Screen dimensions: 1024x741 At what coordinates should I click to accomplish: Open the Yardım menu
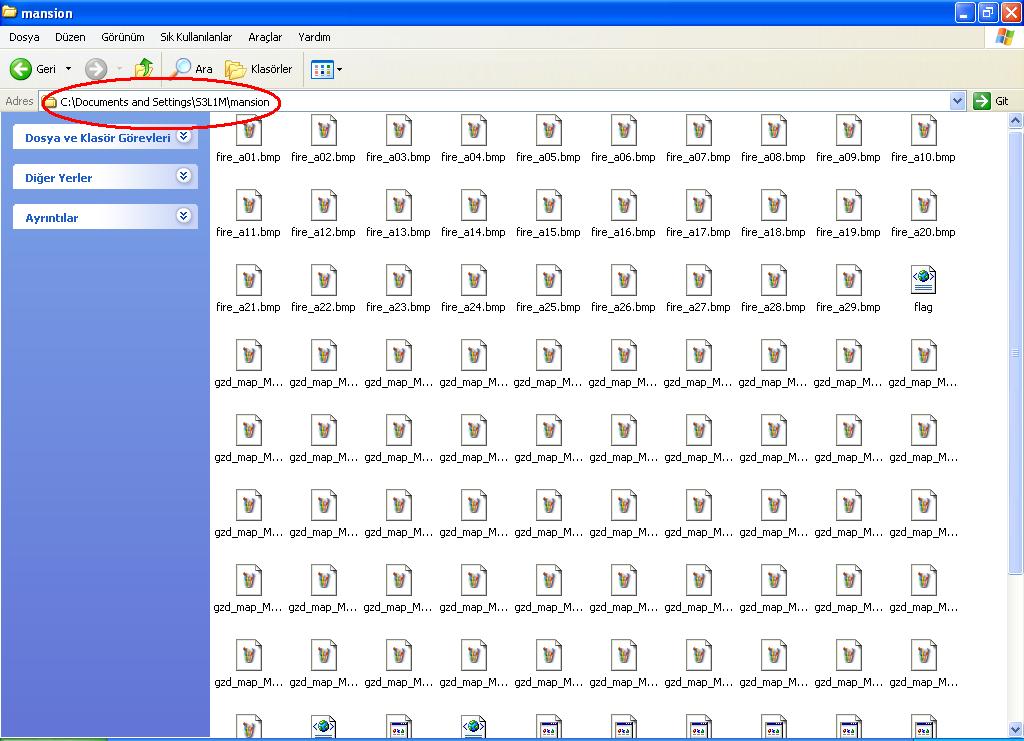(x=314, y=37)
